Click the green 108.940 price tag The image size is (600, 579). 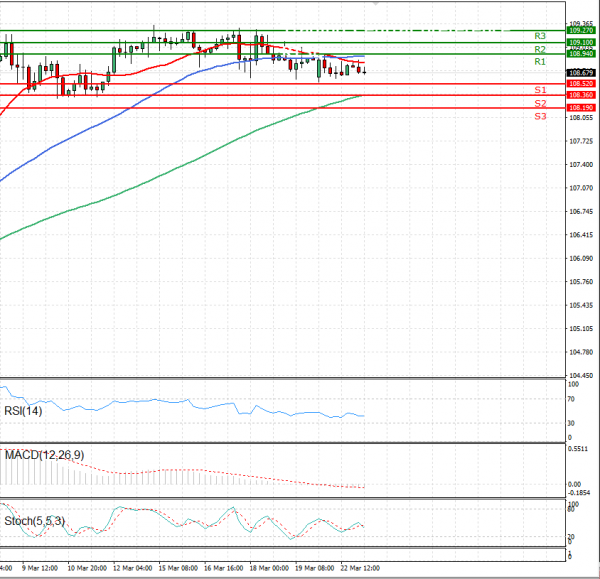tap(580, 54)
